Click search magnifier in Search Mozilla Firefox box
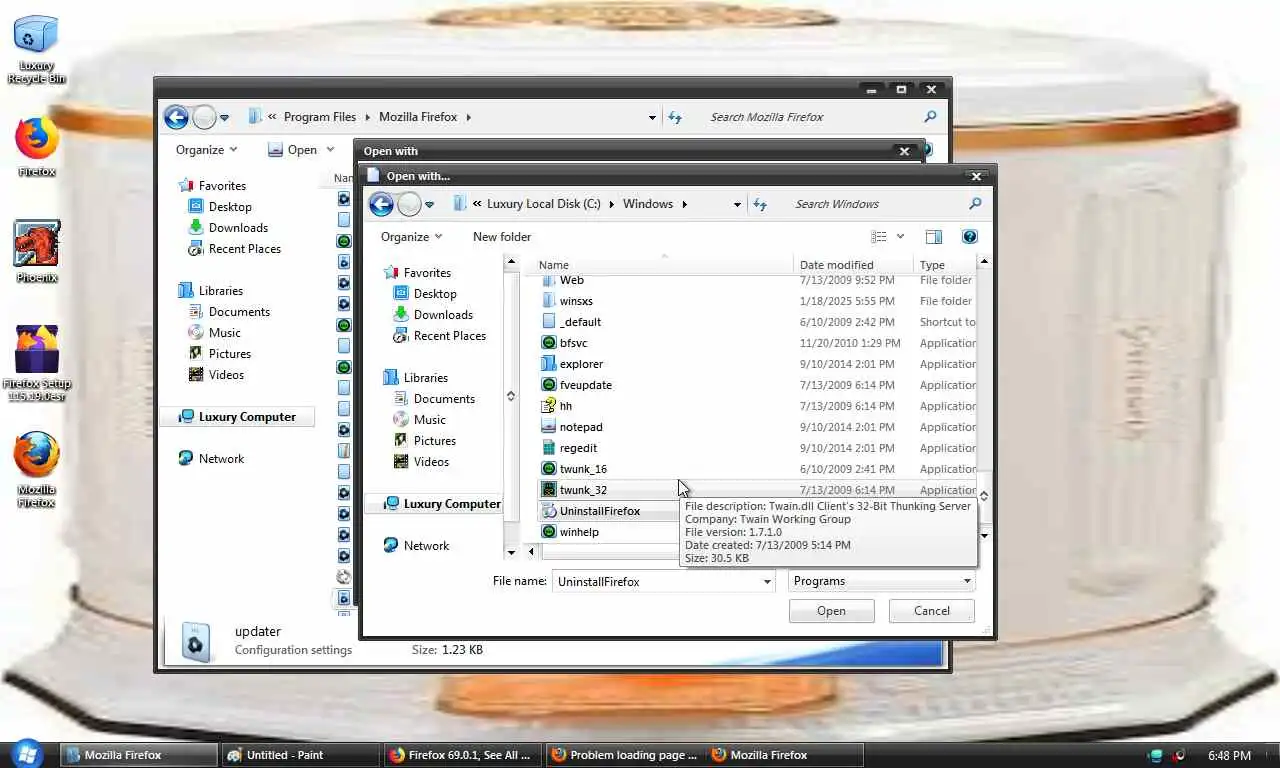Image resolution: width=1280 pixels, height=768 pixels. pyautogui.click(x=930, y=117)
